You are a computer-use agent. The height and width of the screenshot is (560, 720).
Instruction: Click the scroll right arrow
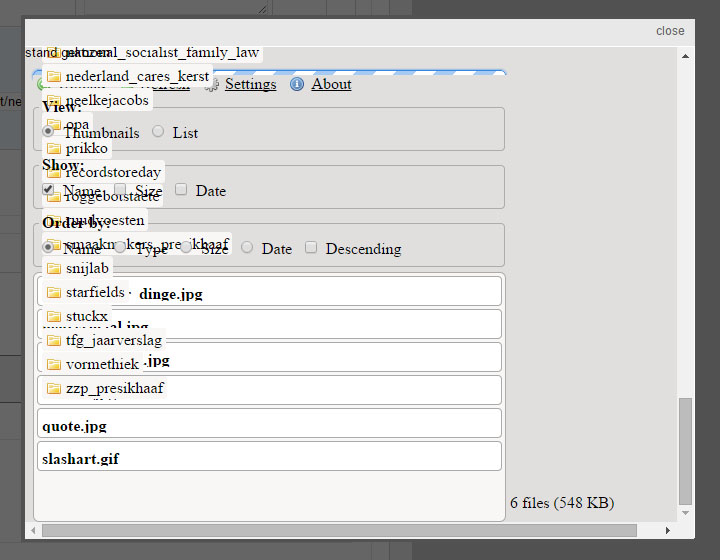point(668,531)
